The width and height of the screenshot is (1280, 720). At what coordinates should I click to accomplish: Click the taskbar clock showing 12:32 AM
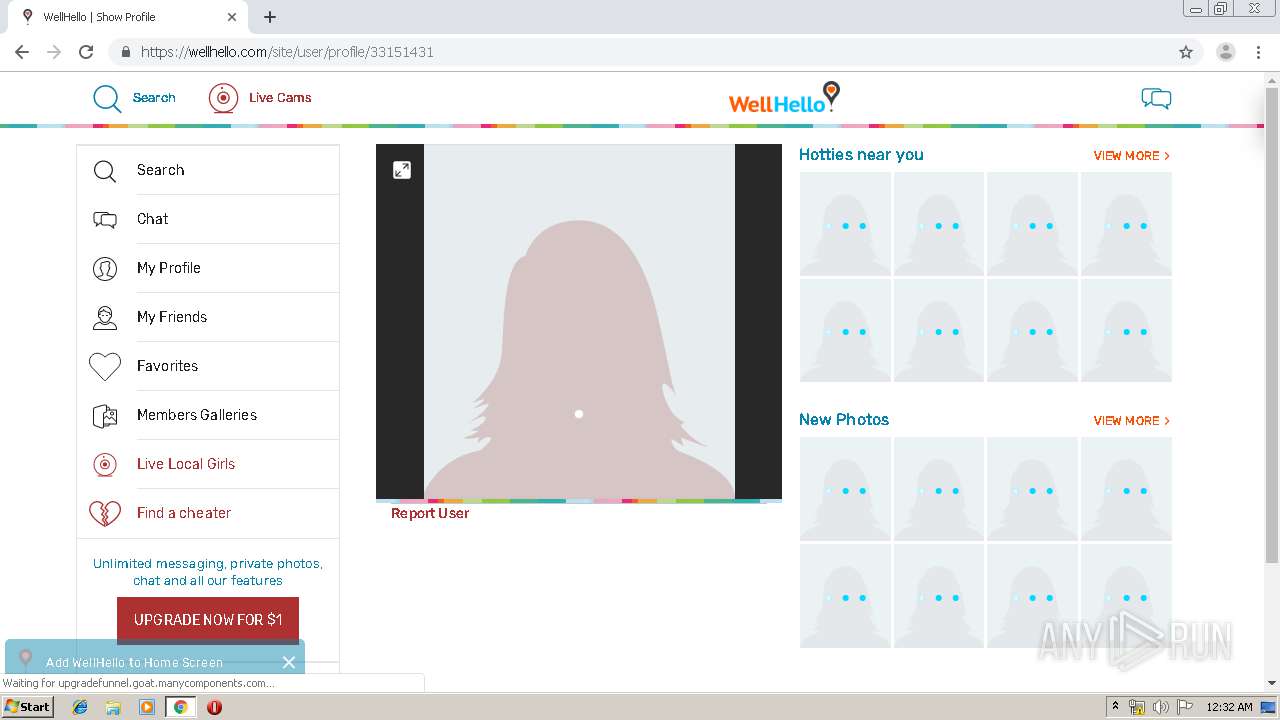(x=1229, y=707)
